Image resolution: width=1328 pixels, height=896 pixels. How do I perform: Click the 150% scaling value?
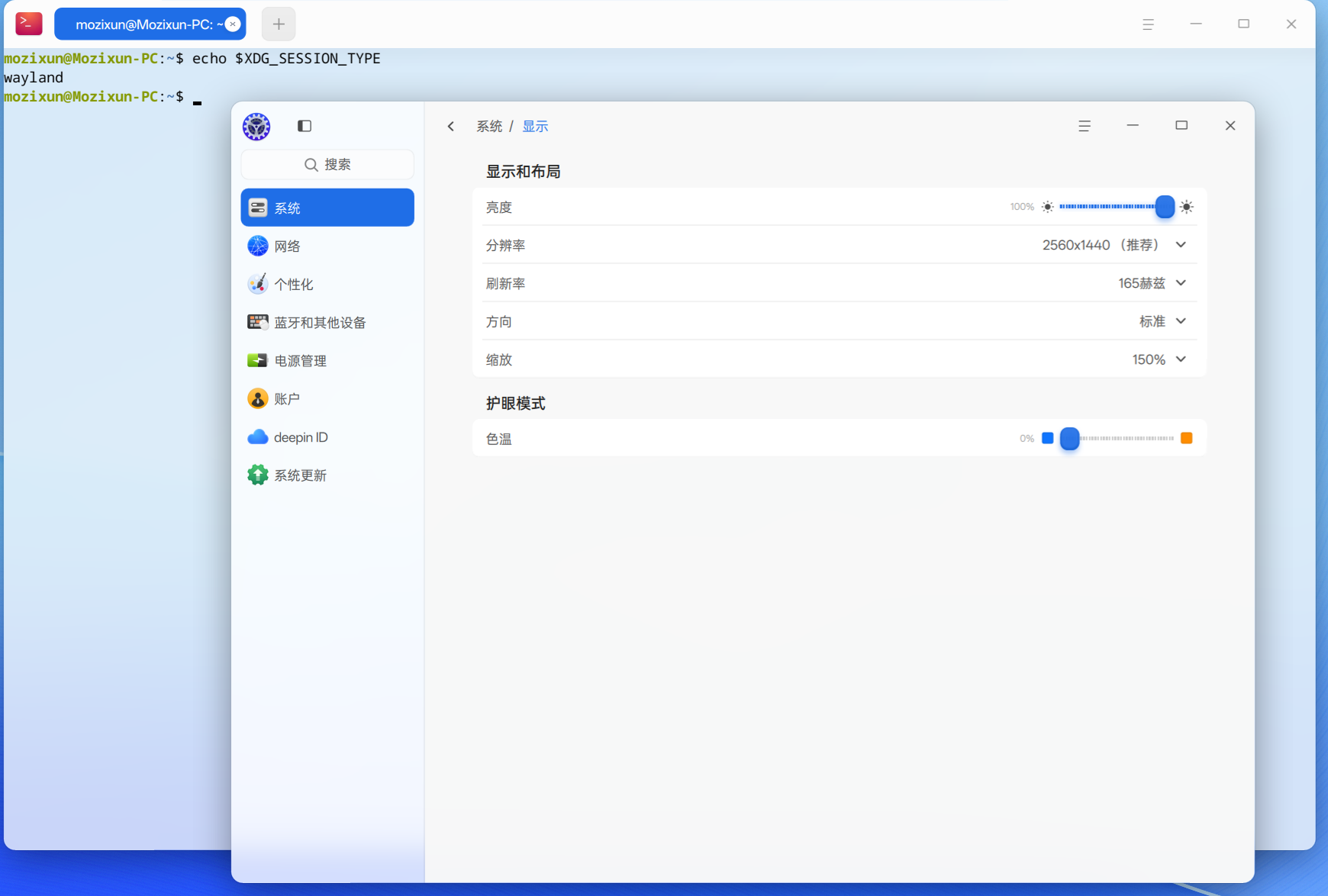1149,359
